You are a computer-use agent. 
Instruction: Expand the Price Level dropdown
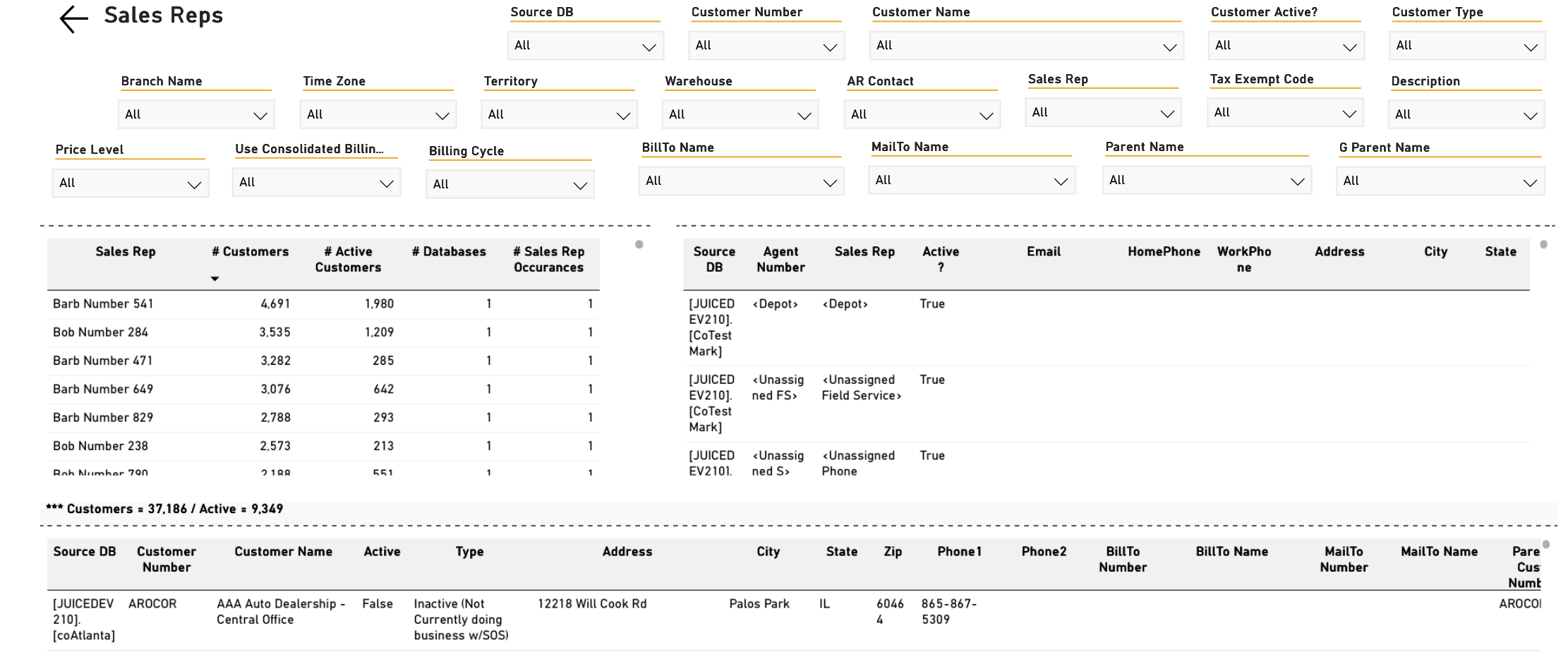click(x=131, y=183)
